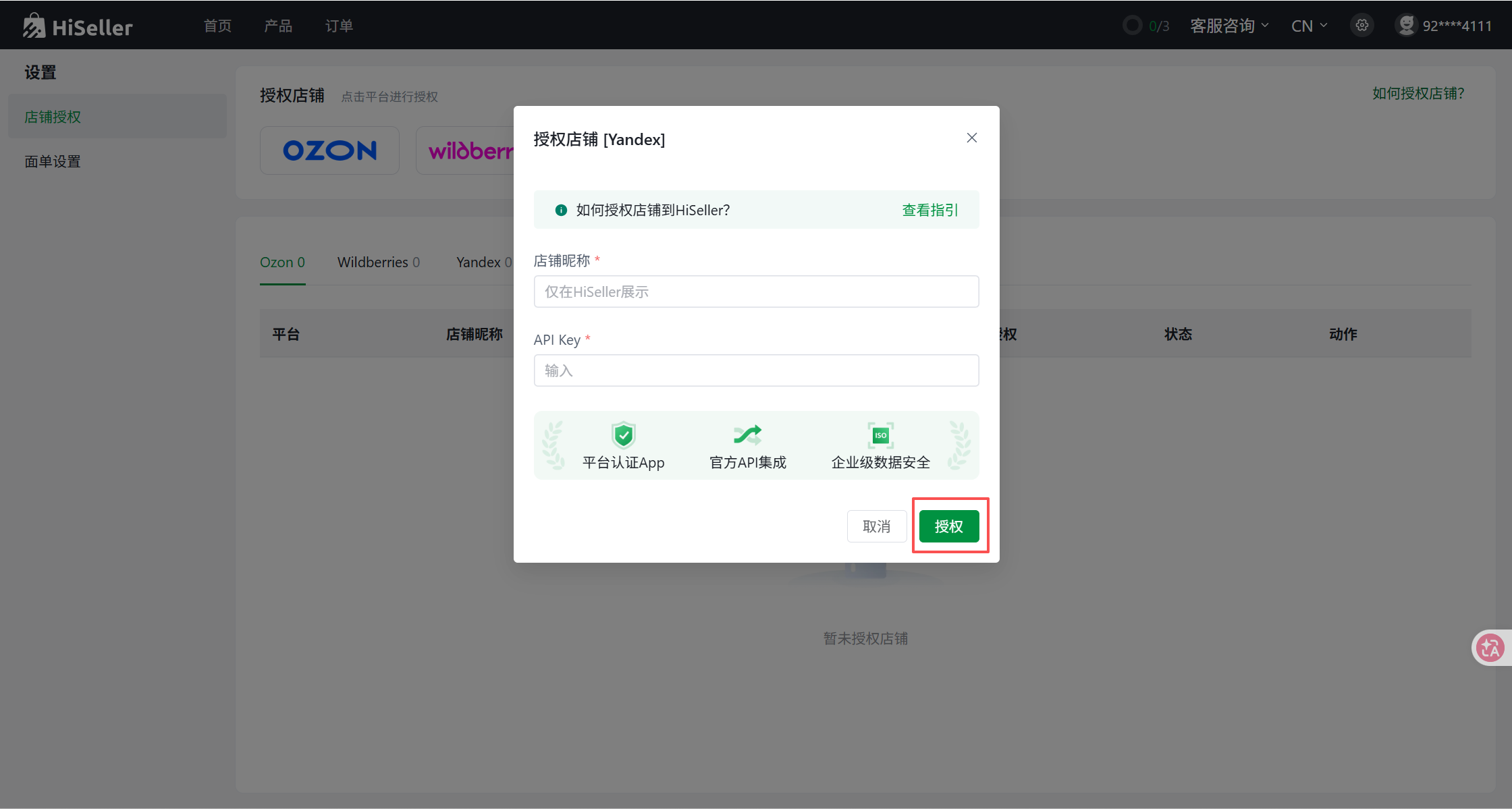This screenshot has height=809, width=1512.
Task: Close the Yandex authorization dialog
Action: [x=971, y=138]
